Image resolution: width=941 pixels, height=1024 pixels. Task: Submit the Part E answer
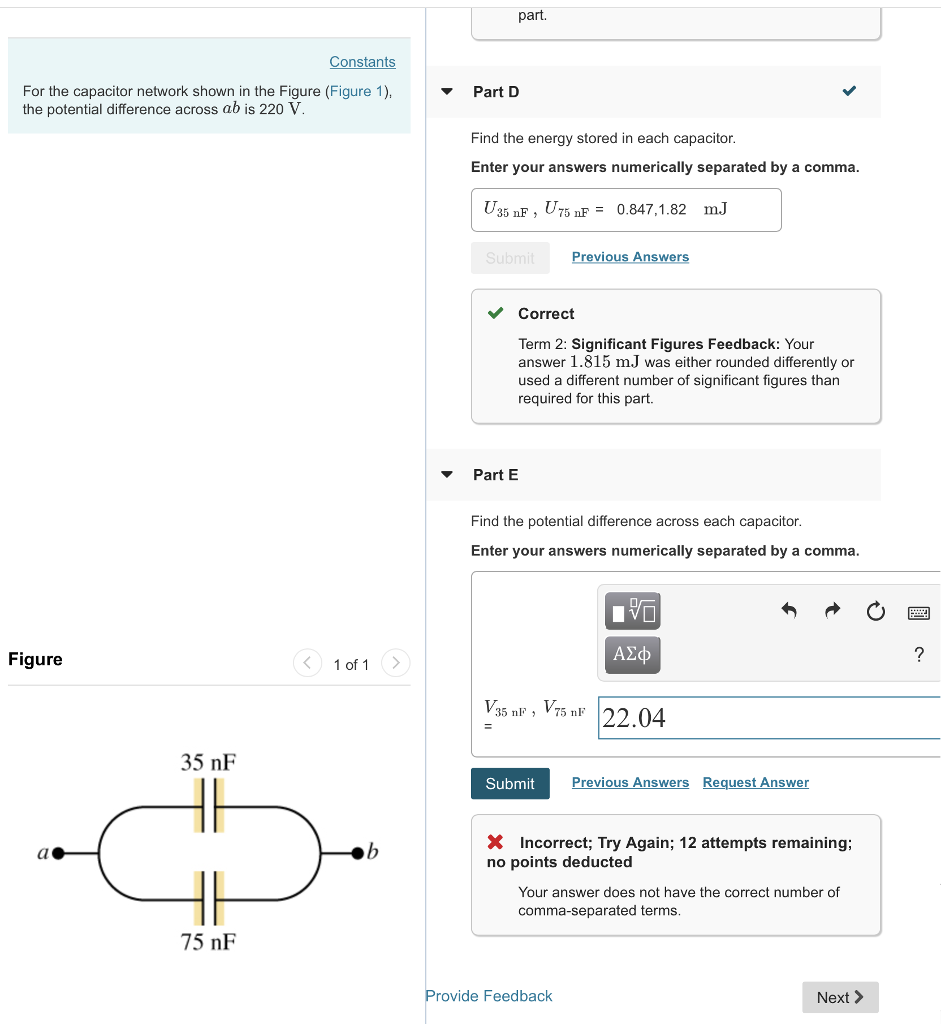tap(510, 783)
